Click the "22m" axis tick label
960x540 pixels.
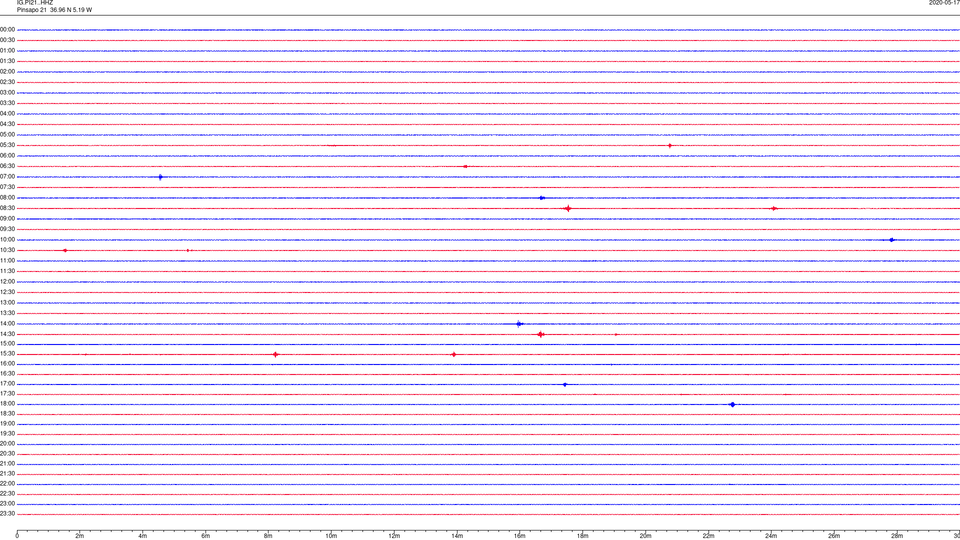(708, 536)
